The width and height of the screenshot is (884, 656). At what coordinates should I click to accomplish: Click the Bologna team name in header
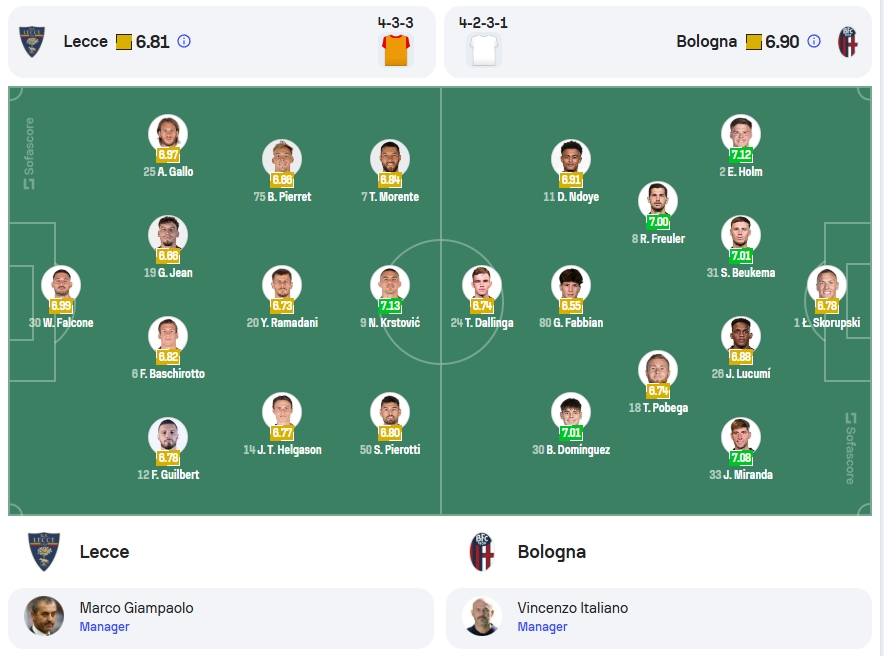706,42
